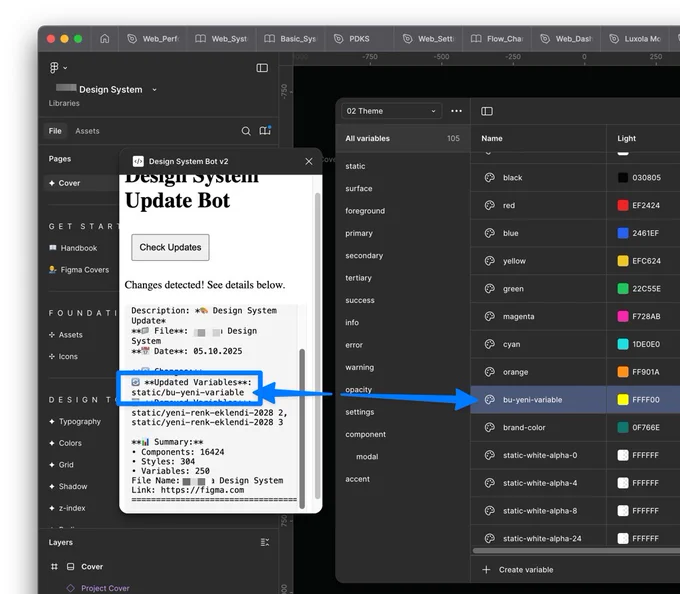Viewport: 680px width, 594px height.
Task: Select the accent variable group
Action: (x=357, y=479)
